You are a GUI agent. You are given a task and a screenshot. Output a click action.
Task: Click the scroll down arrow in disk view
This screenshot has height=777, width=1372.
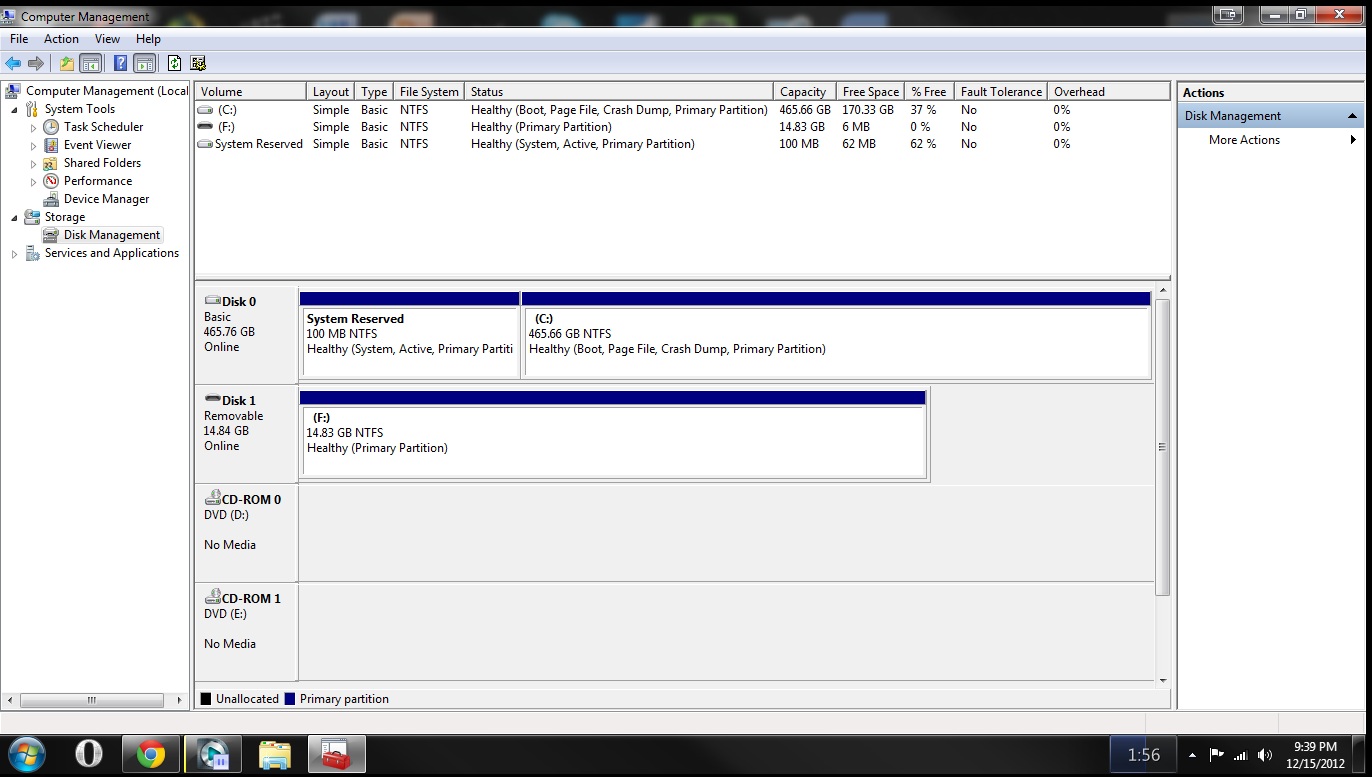pyautogui.click(x=1162, y=680)
